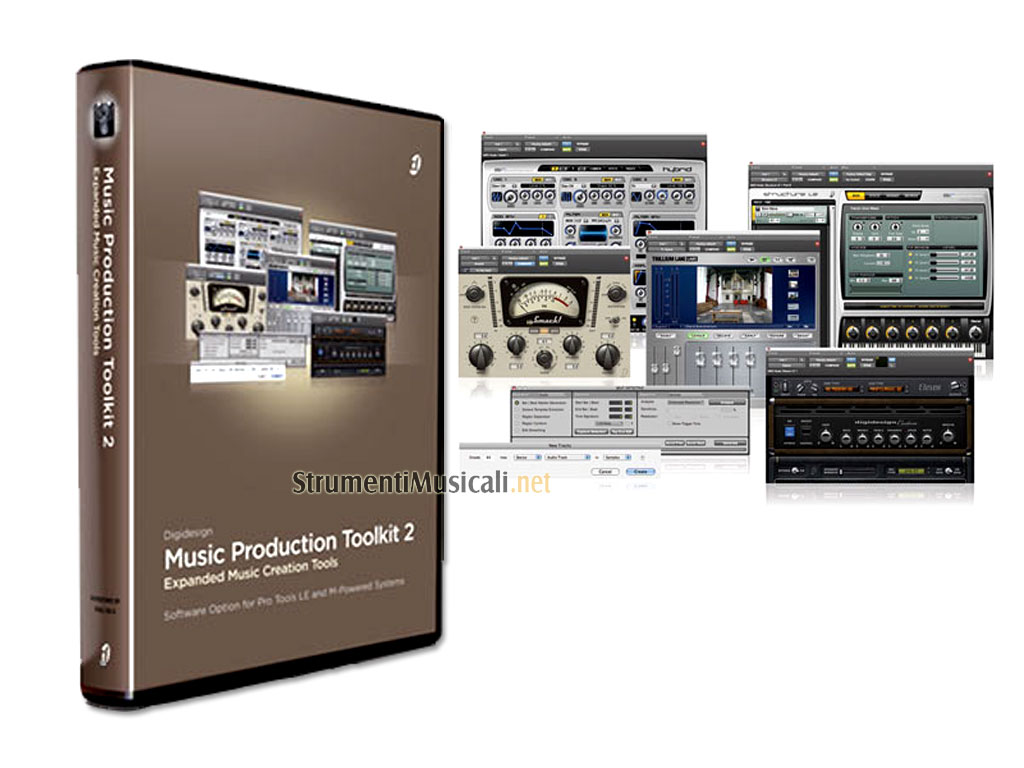Select the first radio option in Beat Detective
1024x768 pixels.
tap(518, 401)
